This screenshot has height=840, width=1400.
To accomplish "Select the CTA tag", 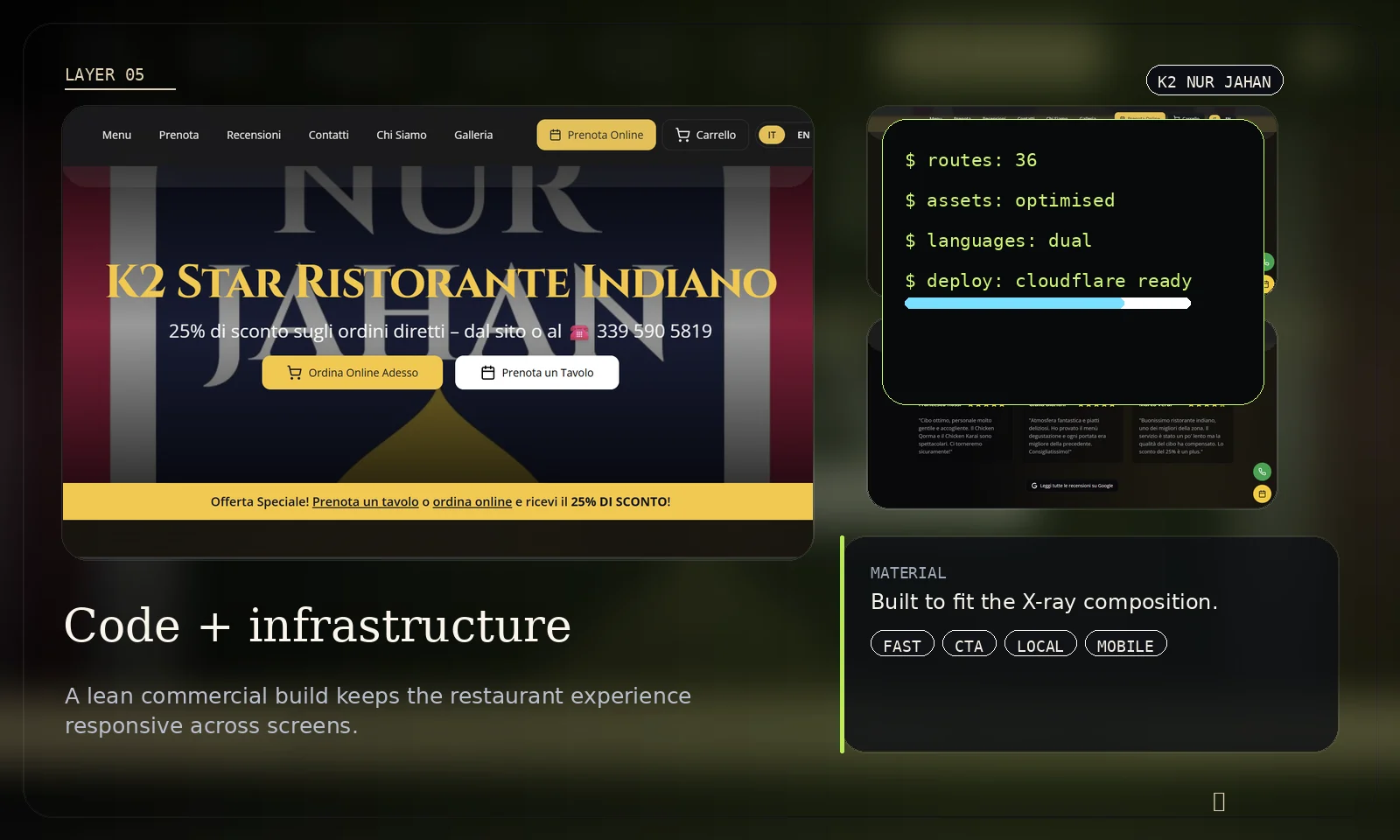I will tap(969, 644).
